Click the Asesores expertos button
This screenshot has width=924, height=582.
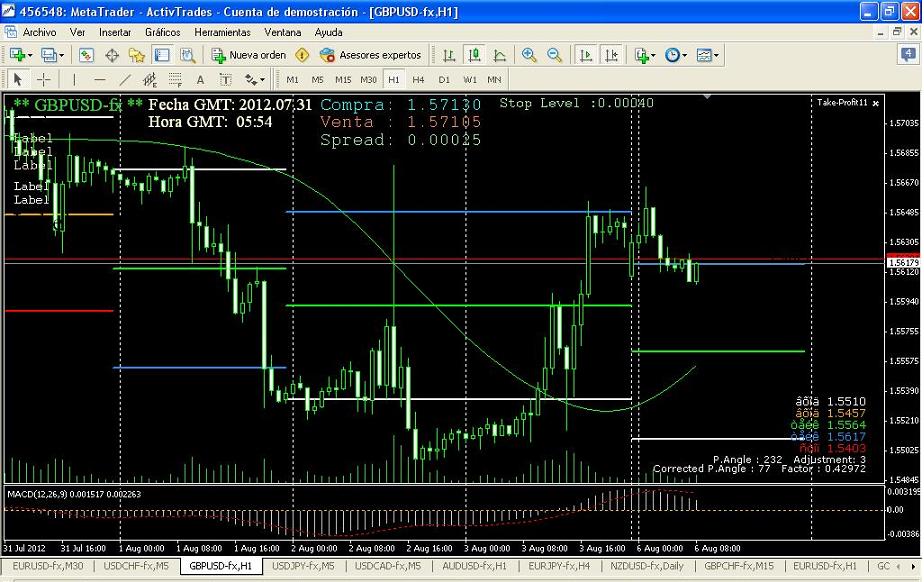[x=371, y=55]
